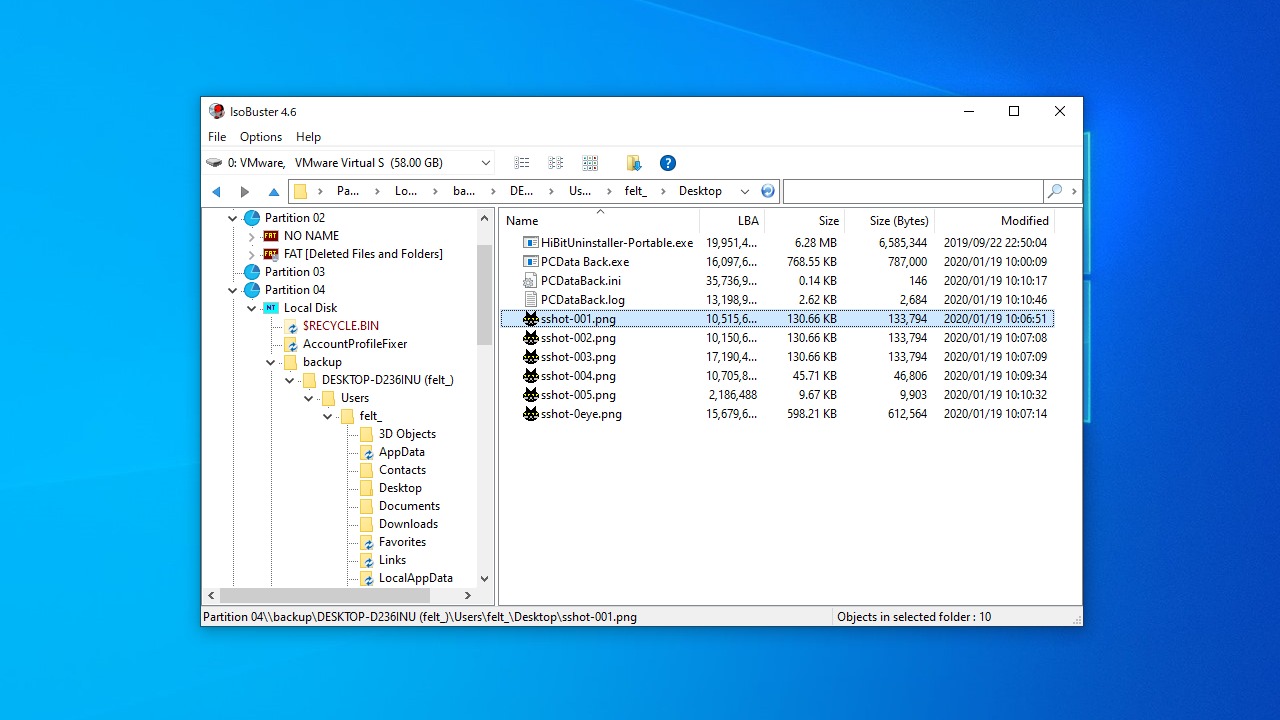Open the blue Help question-mark icon
Viewport: 1280px width, 720px height.
click(668, 163)
